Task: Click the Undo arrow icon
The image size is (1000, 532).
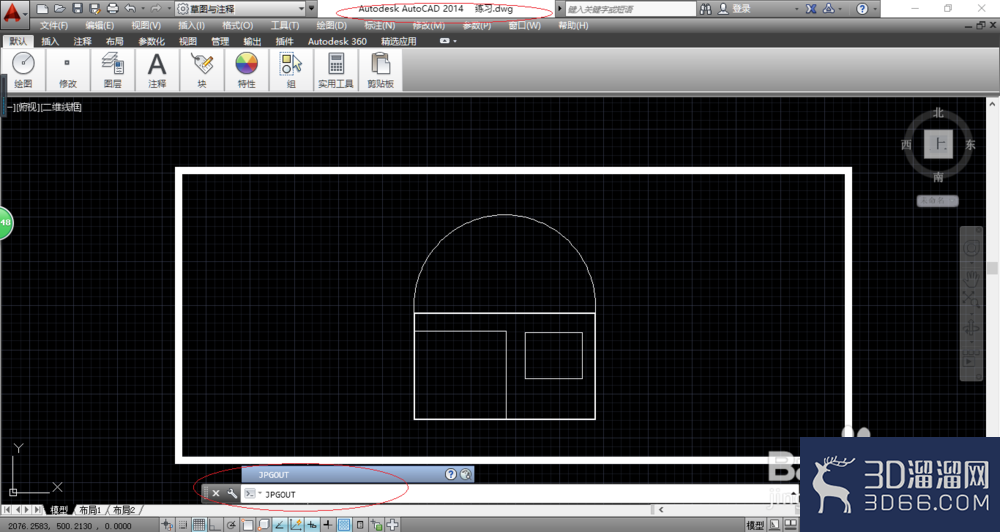Action: pos(130,9)
